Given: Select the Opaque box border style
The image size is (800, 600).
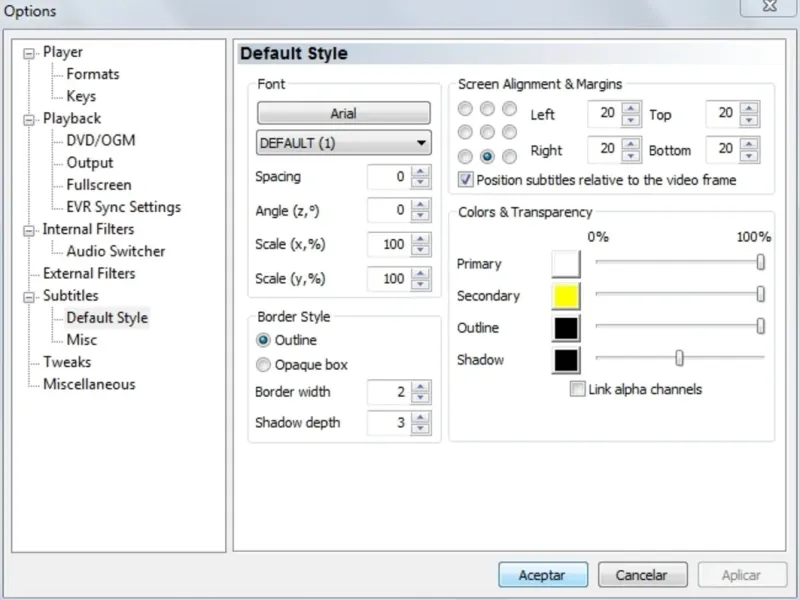Looking at the screenshot, I should tap(264, 365).
